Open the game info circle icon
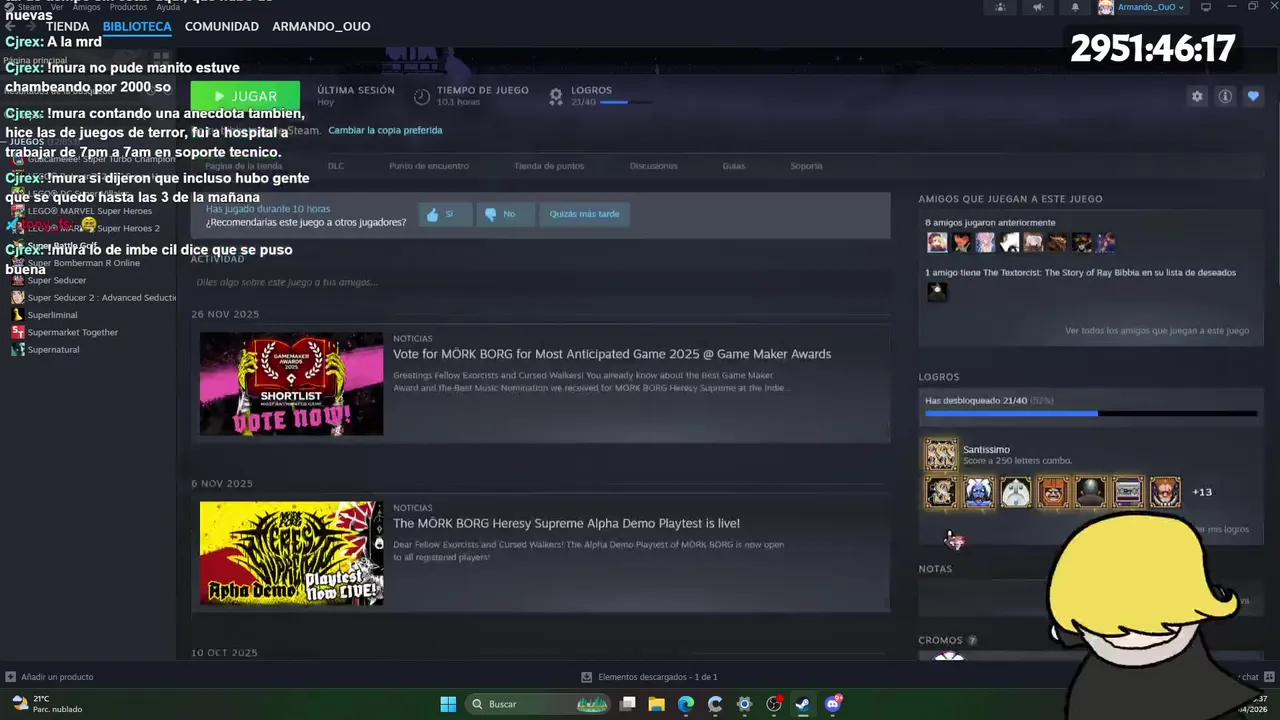 coord(1225,96)
